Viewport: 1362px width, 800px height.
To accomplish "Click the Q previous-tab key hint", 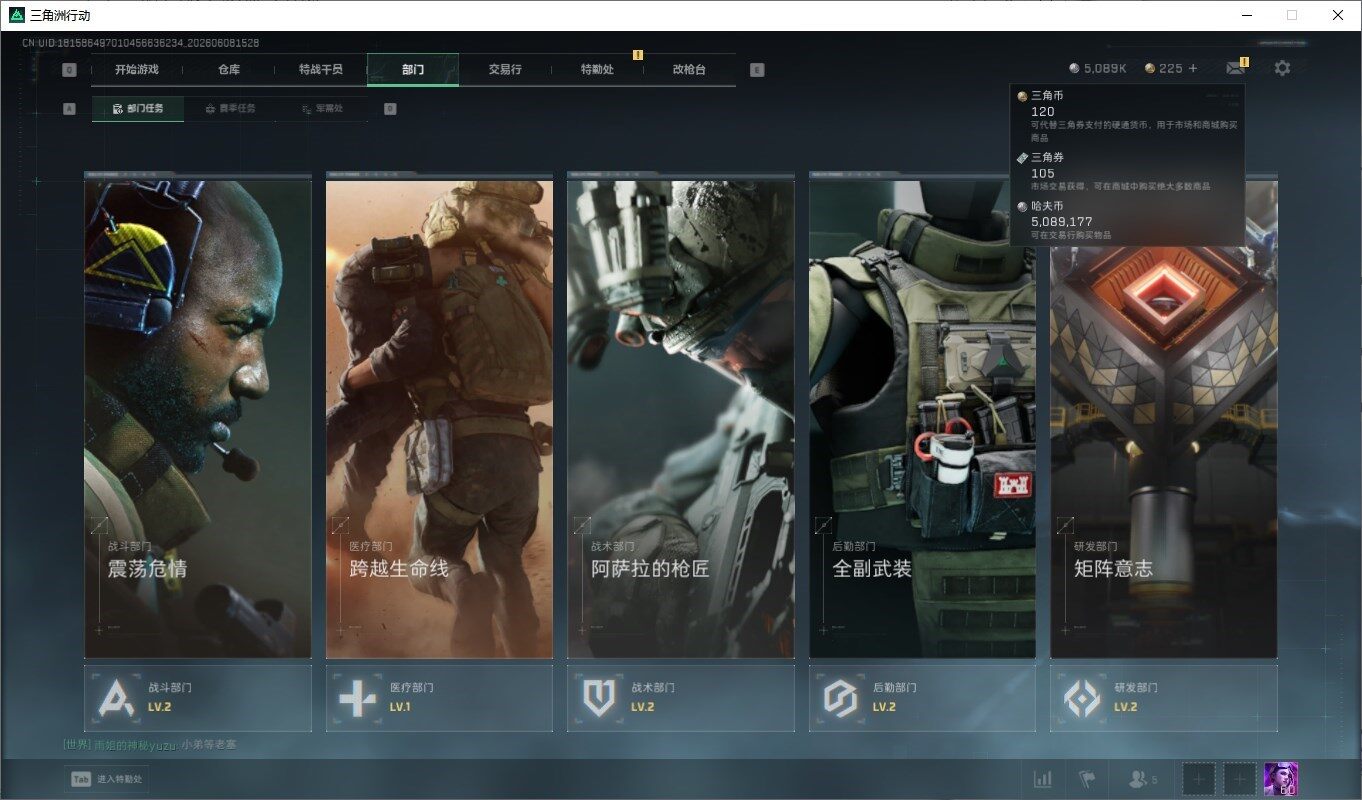I will point(69,70).
